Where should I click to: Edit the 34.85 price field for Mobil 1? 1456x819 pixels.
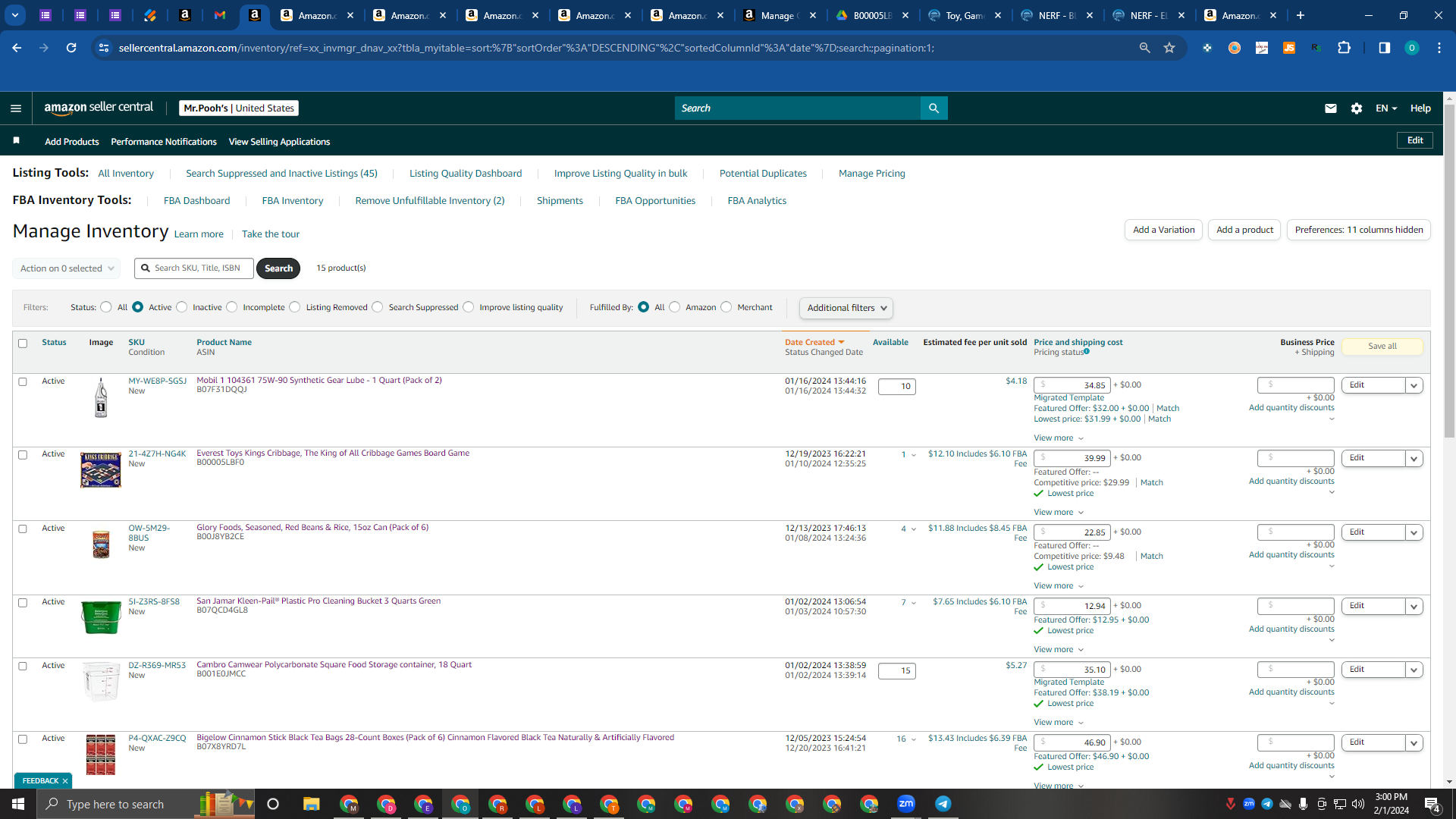click(1072, 385)
